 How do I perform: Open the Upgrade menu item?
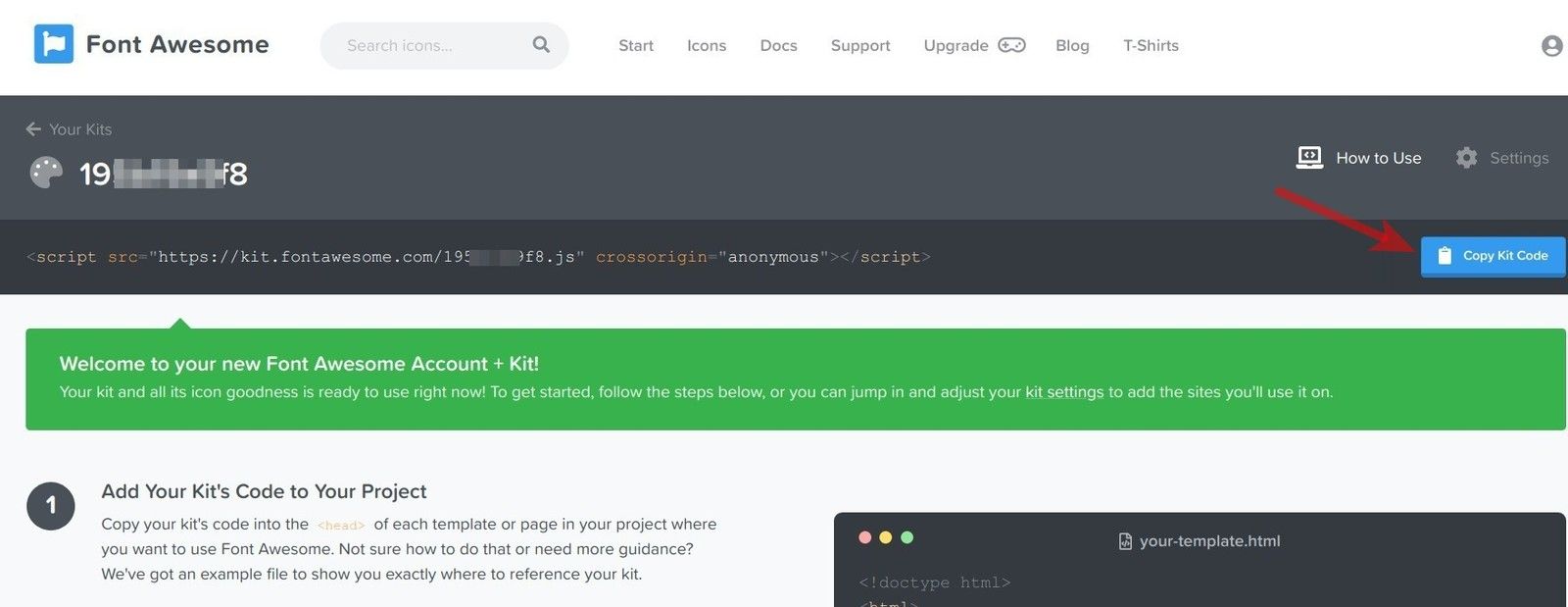click(x=955, y=45)
